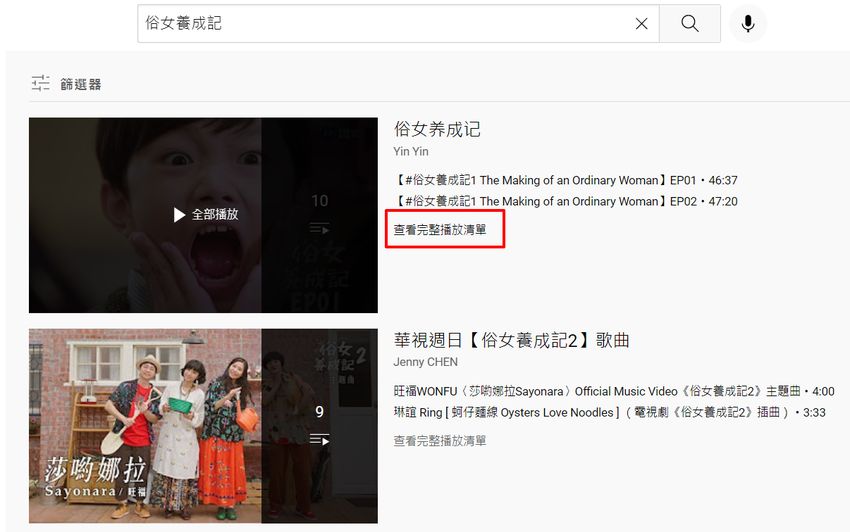The height and width of the screenshot is (532, 850).
Task: Open the 莎喲娜拉 Sayonara playlist thumbnail
Action: (x=145, y=425)
